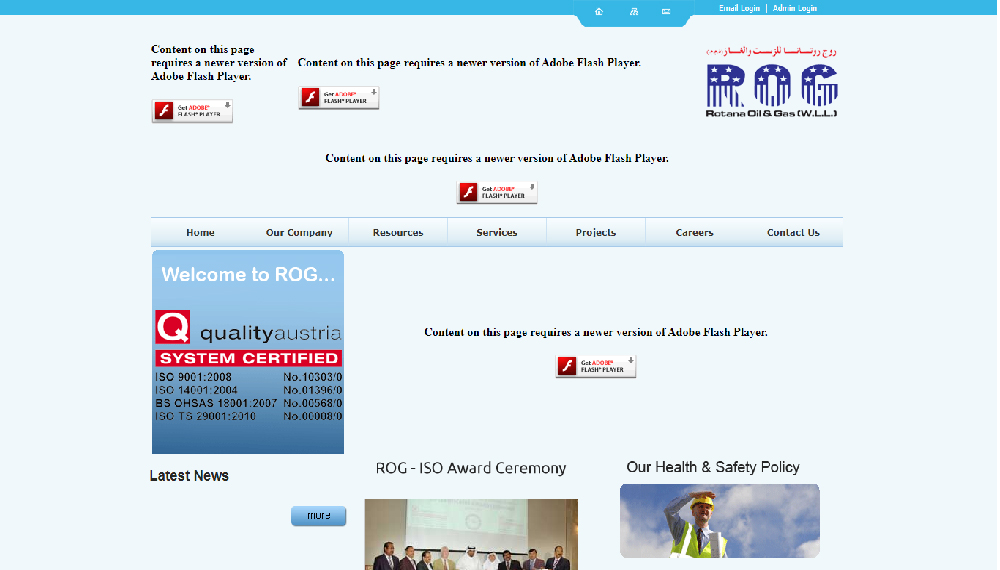Open the Careers page from the menu
This screenshot has height=570, width=1000.
(x=694, y=233)
